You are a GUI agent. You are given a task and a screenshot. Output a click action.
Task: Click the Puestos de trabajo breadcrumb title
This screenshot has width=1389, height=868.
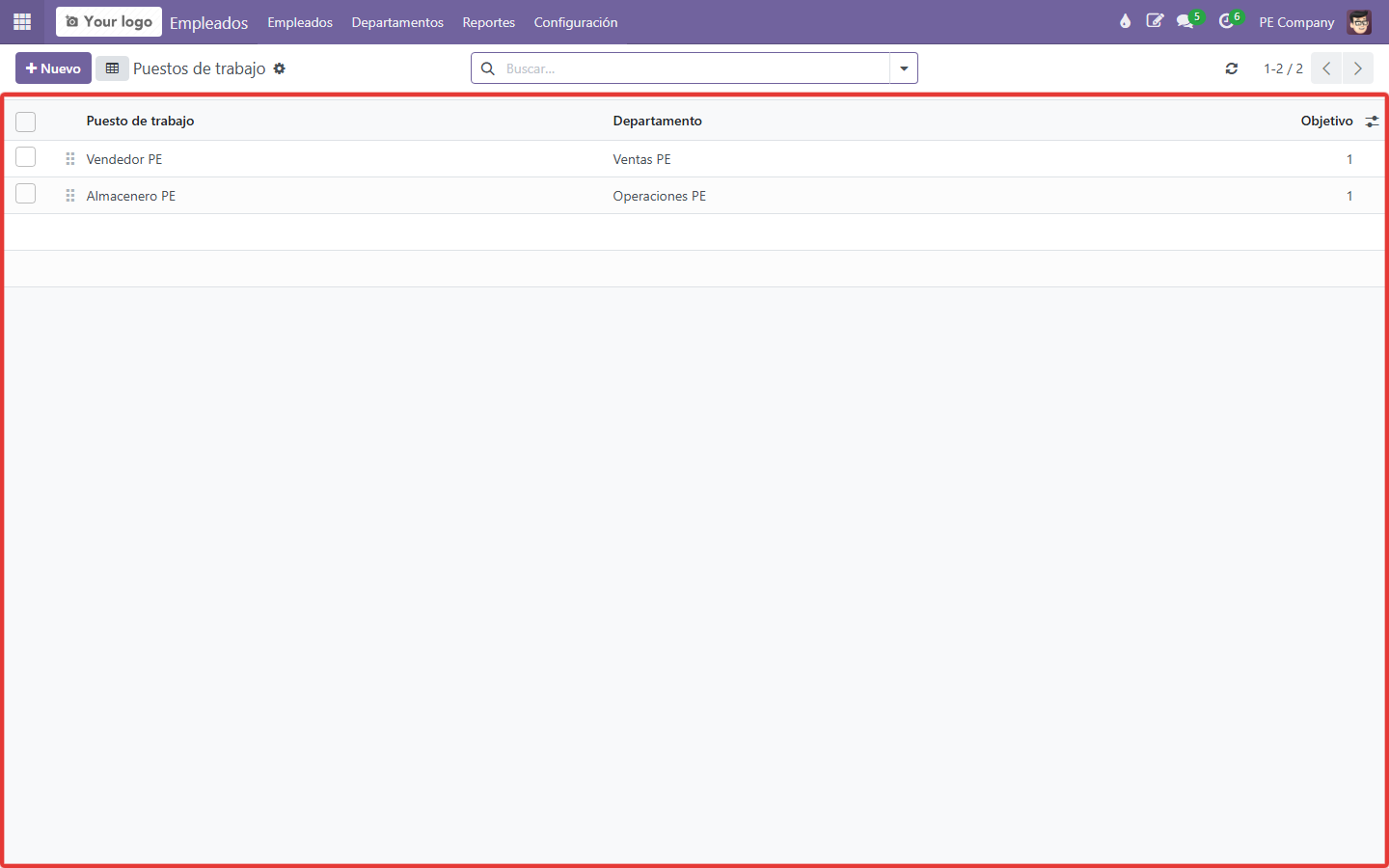[200, 68]
